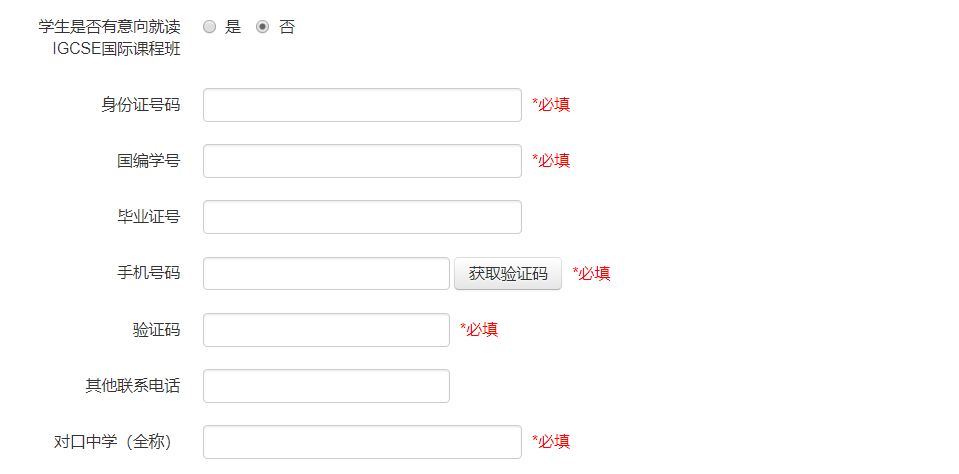Click the 验证码 input field
This screenshot has width=959, height=474.
(326, 330)
